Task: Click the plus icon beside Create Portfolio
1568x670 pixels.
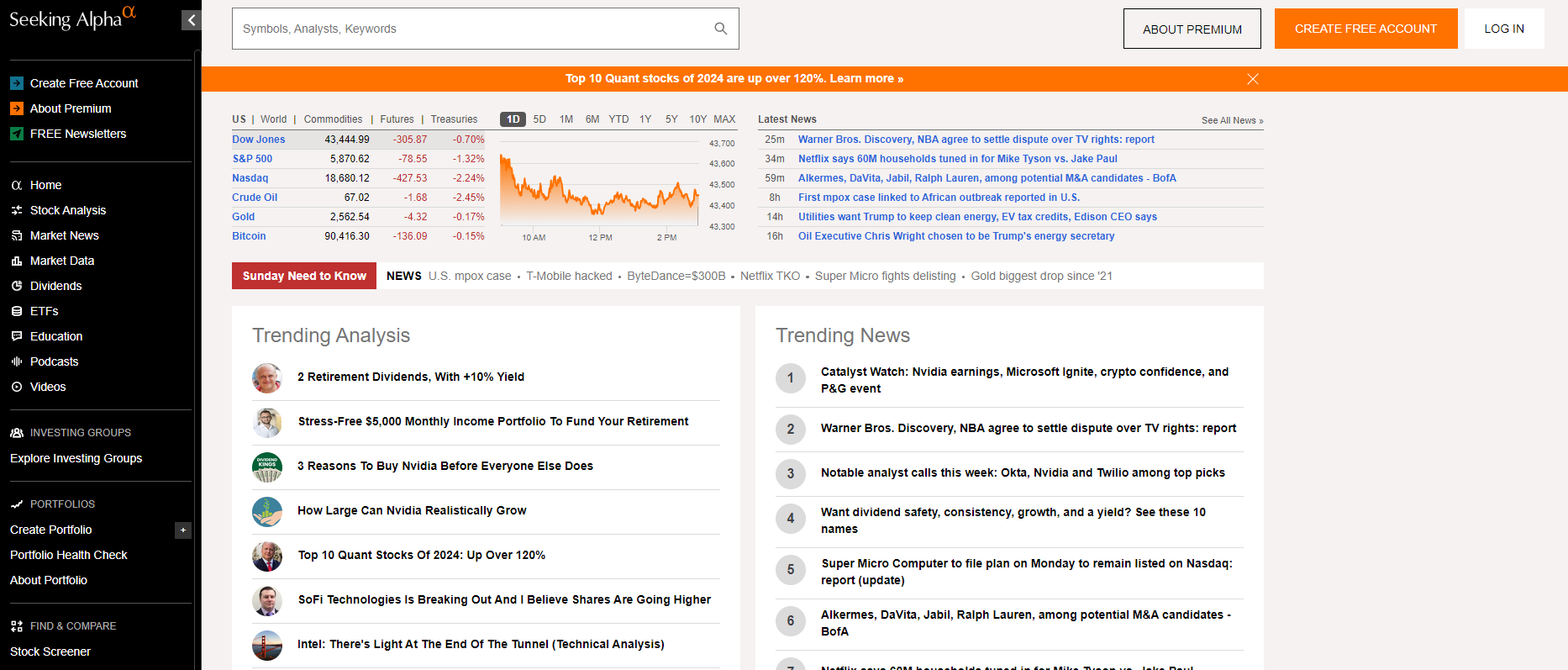Action: click(x=183, y=530)
